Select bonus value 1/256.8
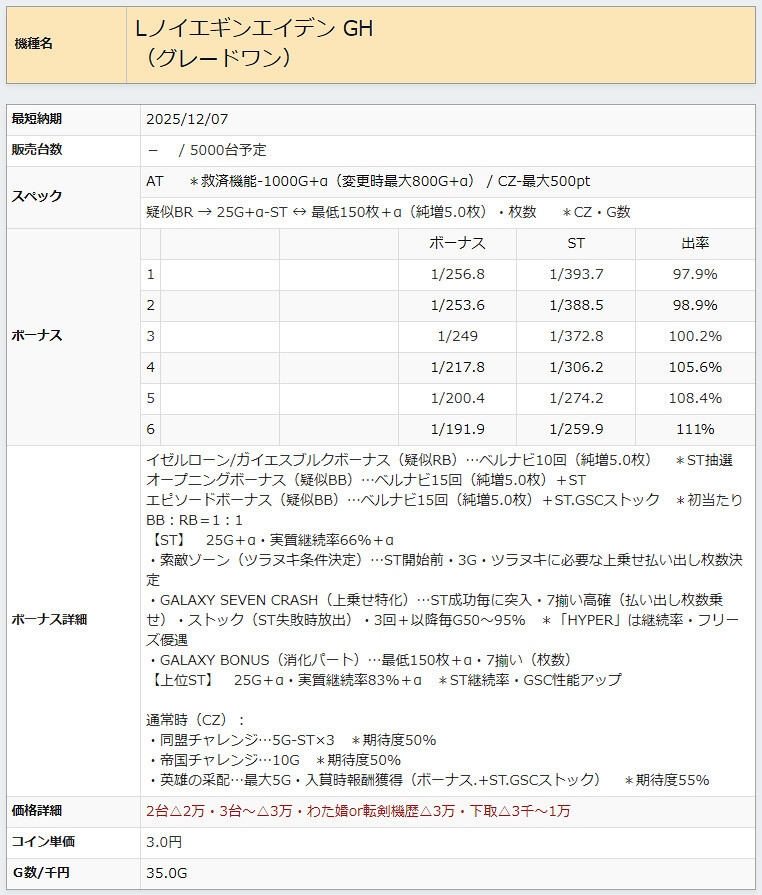The height and width of the screenshot is (895, 762). pyautogui.click(x=458, y=275)
